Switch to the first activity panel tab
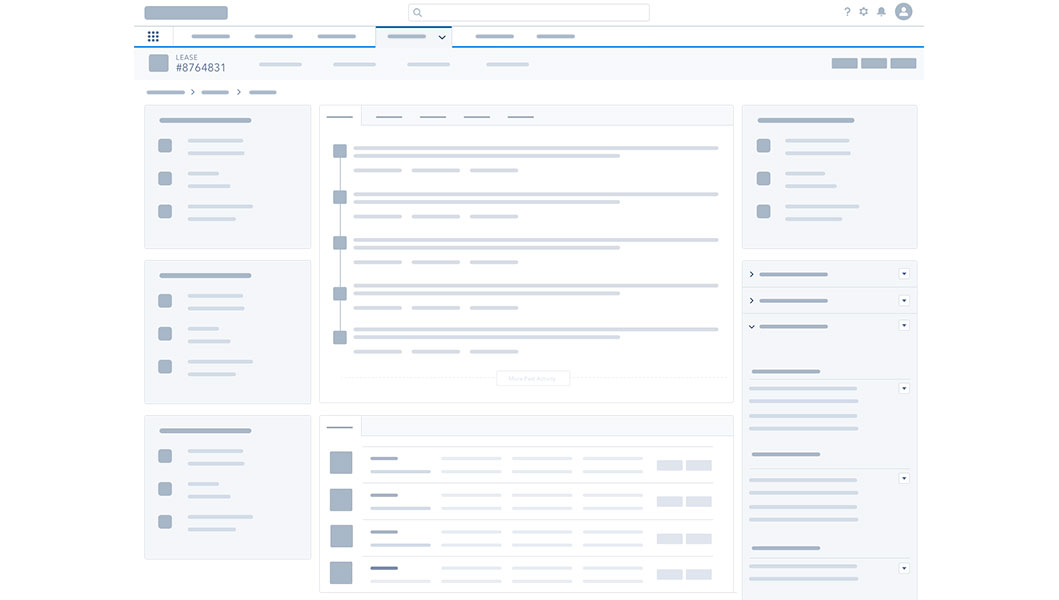 (339, 115)
